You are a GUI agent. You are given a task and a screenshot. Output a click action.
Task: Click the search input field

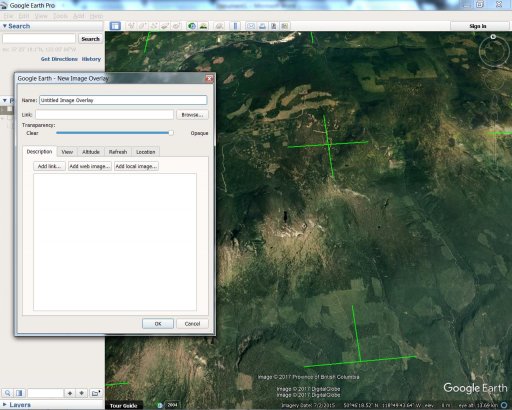(39, 39)
